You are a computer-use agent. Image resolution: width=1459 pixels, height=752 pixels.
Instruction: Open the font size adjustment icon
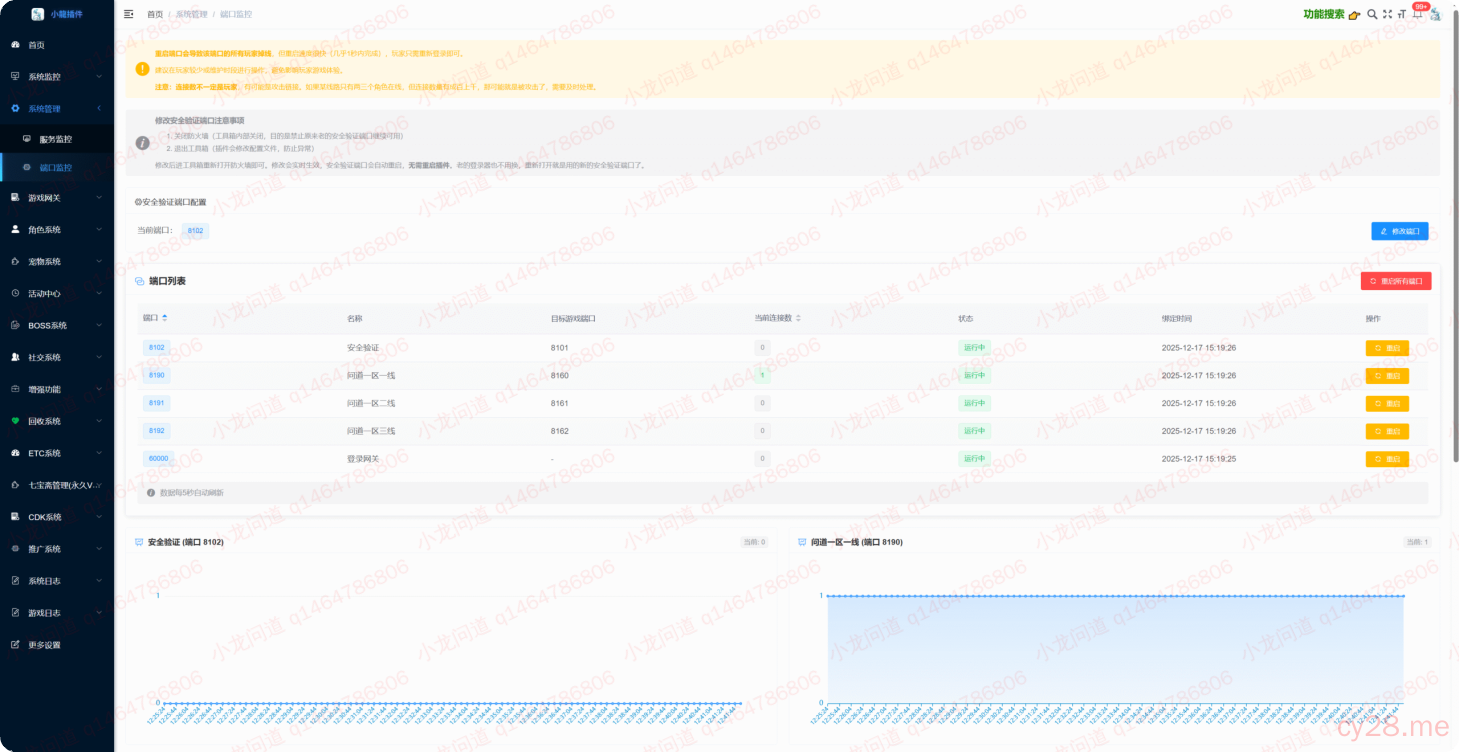pyautogui.click(x=1402, y=14)
